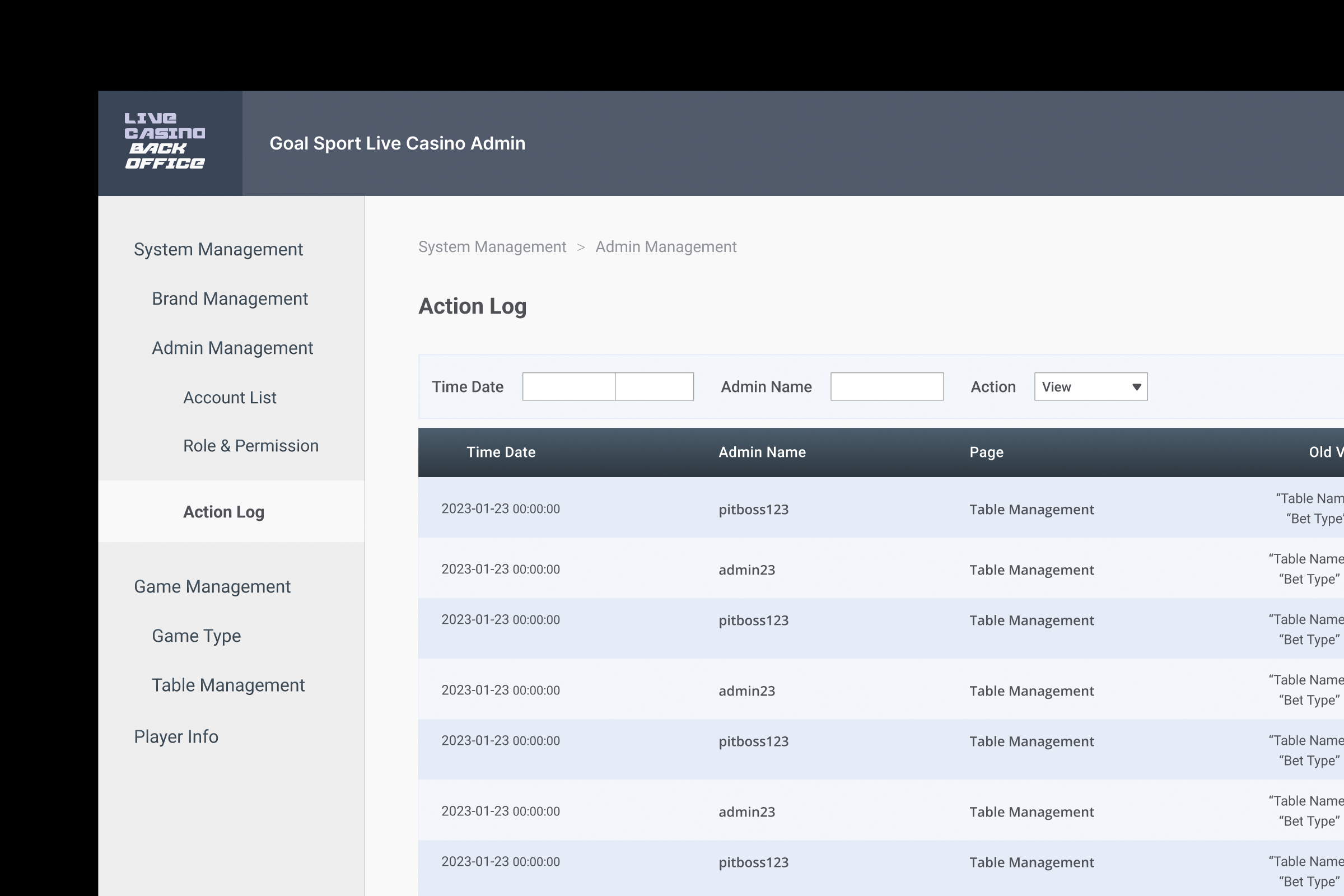View the Player Info section
The width and height of the screenshot is (1344, 896).
click(176, 736)
